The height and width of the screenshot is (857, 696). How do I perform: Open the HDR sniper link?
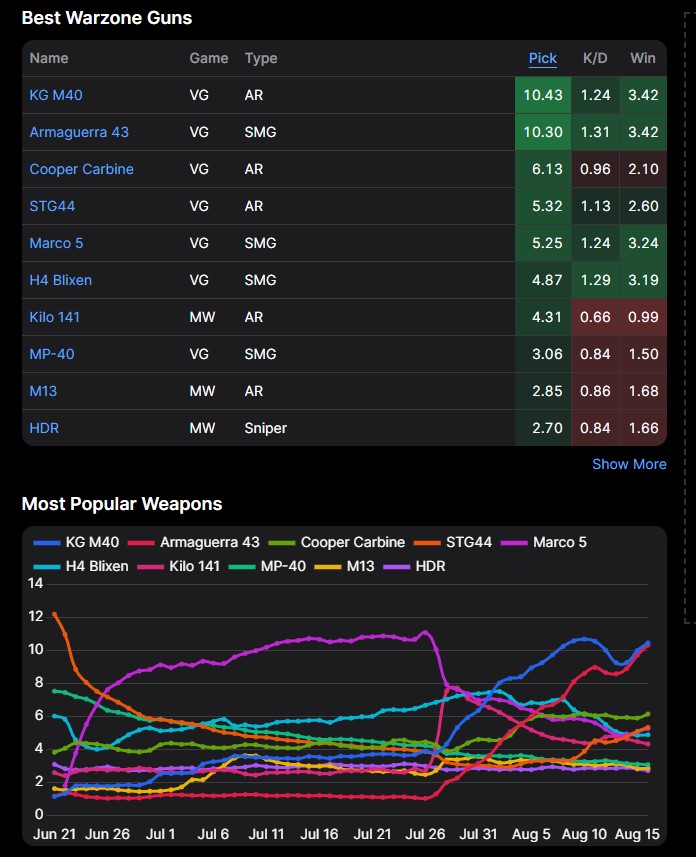[44, 428]
